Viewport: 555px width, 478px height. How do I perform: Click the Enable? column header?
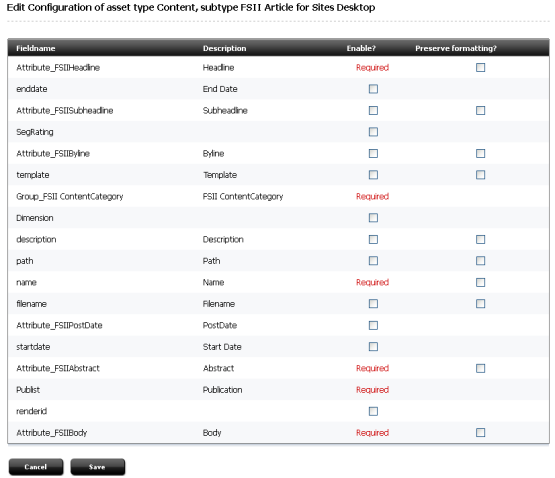361,48
